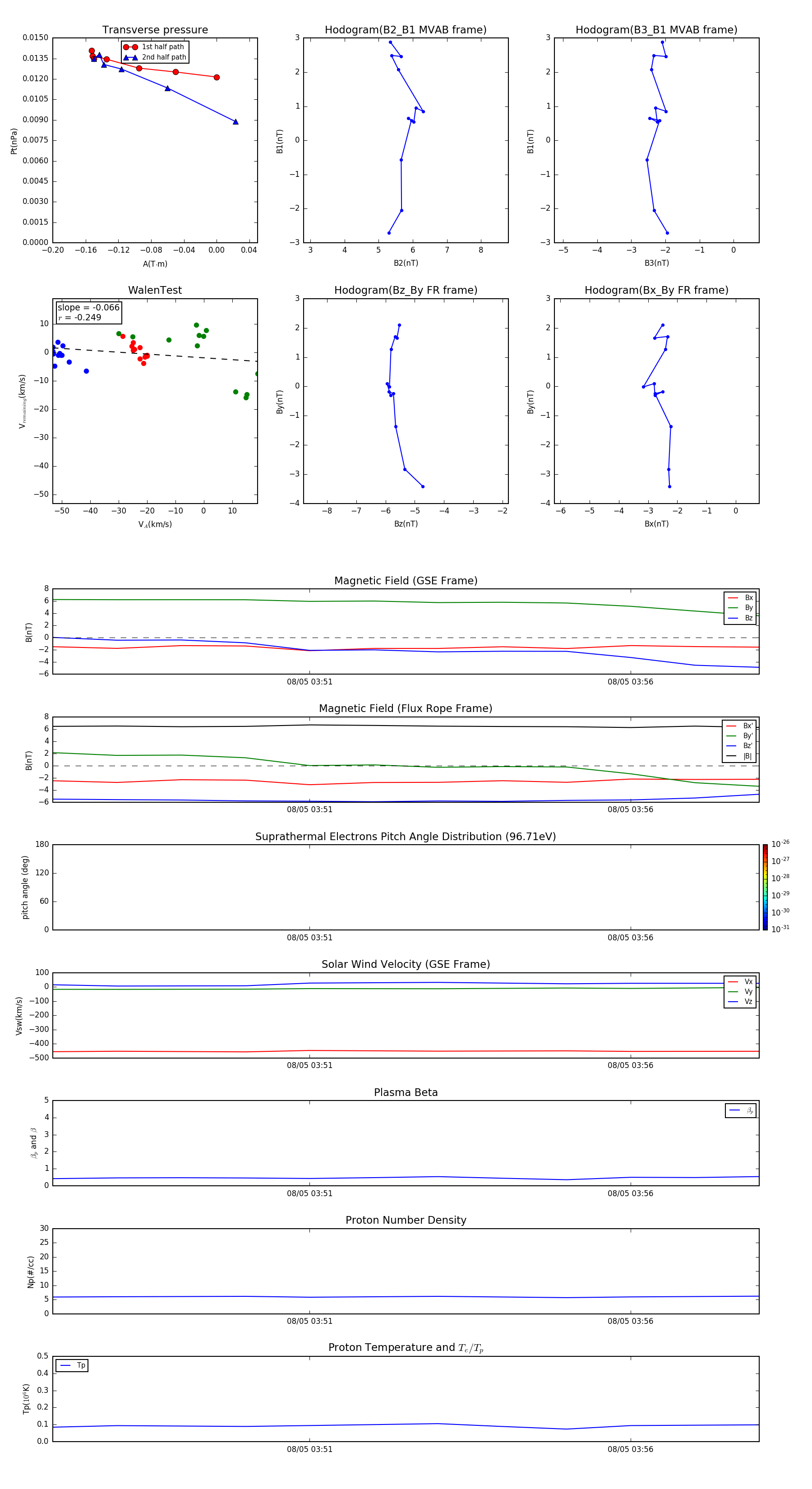Select 'Vy' in solar wind velocity legend
The image size is (812, 1489).
click(x=740, y=992)
